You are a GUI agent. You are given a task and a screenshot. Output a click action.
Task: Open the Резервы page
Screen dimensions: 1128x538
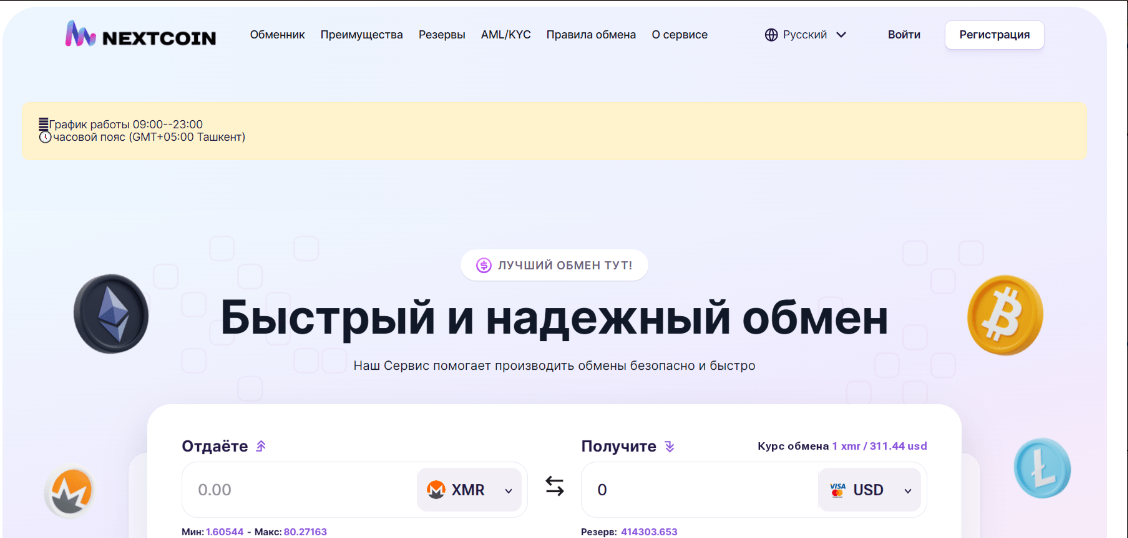442,35
